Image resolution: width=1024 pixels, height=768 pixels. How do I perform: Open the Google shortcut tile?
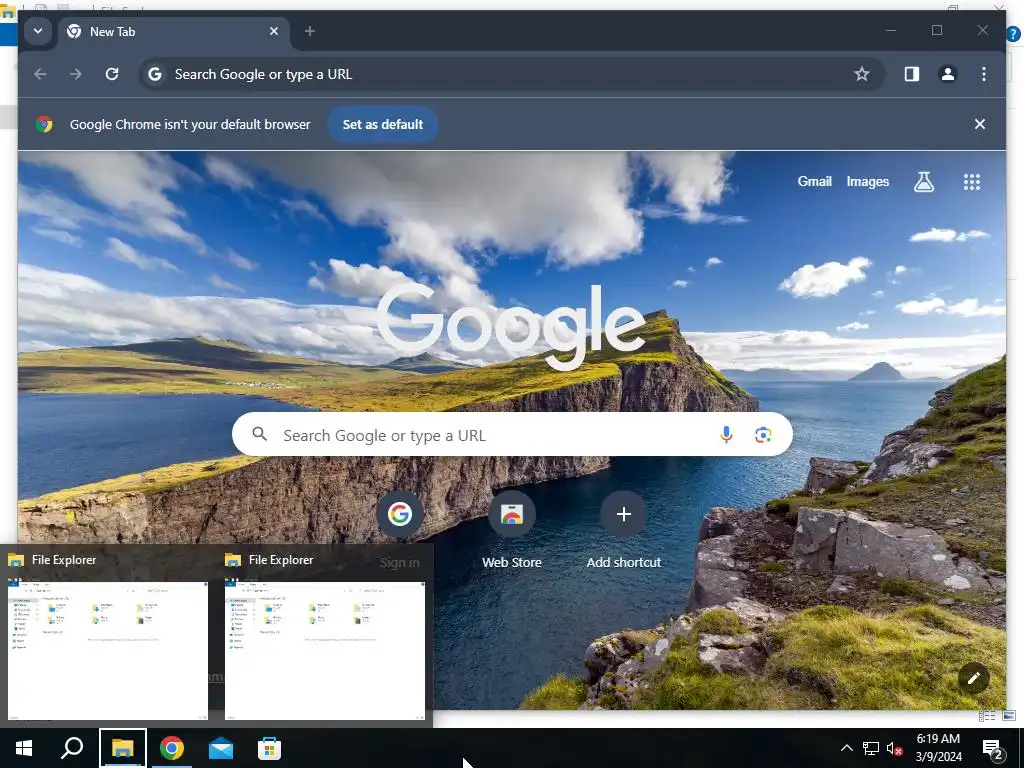click(x=400, y=514)
